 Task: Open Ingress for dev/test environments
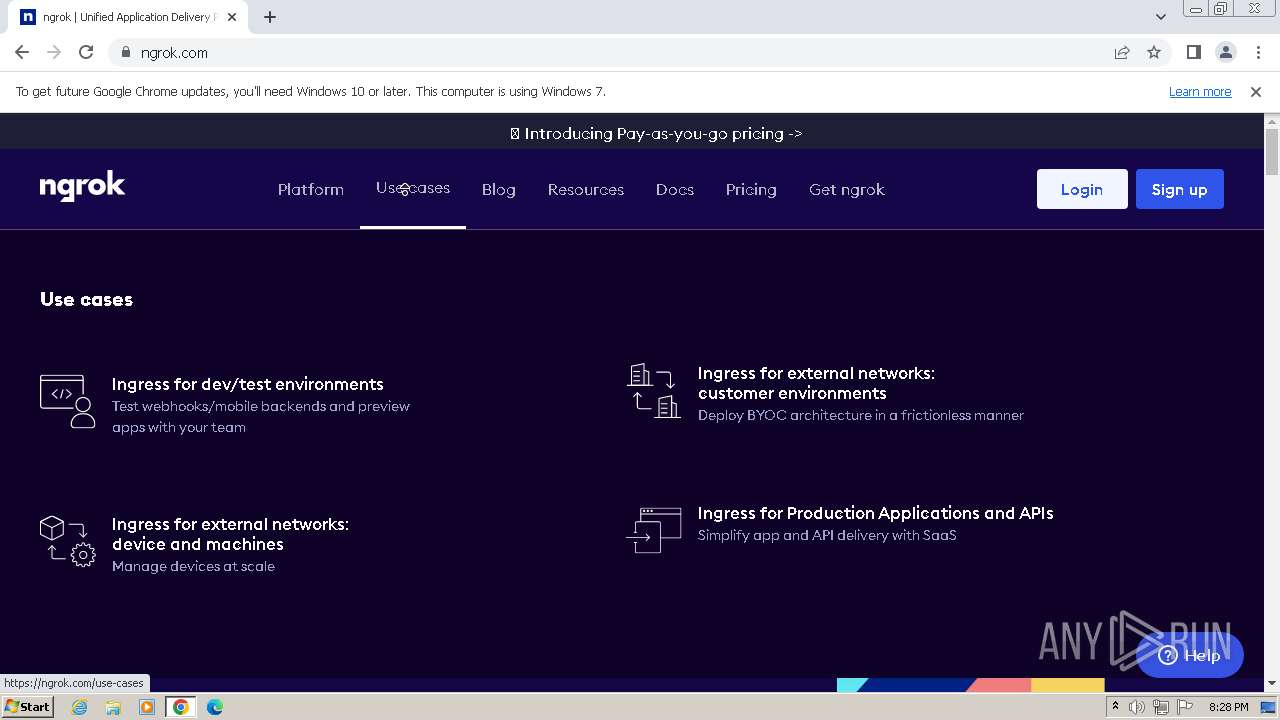coord(248,384)
